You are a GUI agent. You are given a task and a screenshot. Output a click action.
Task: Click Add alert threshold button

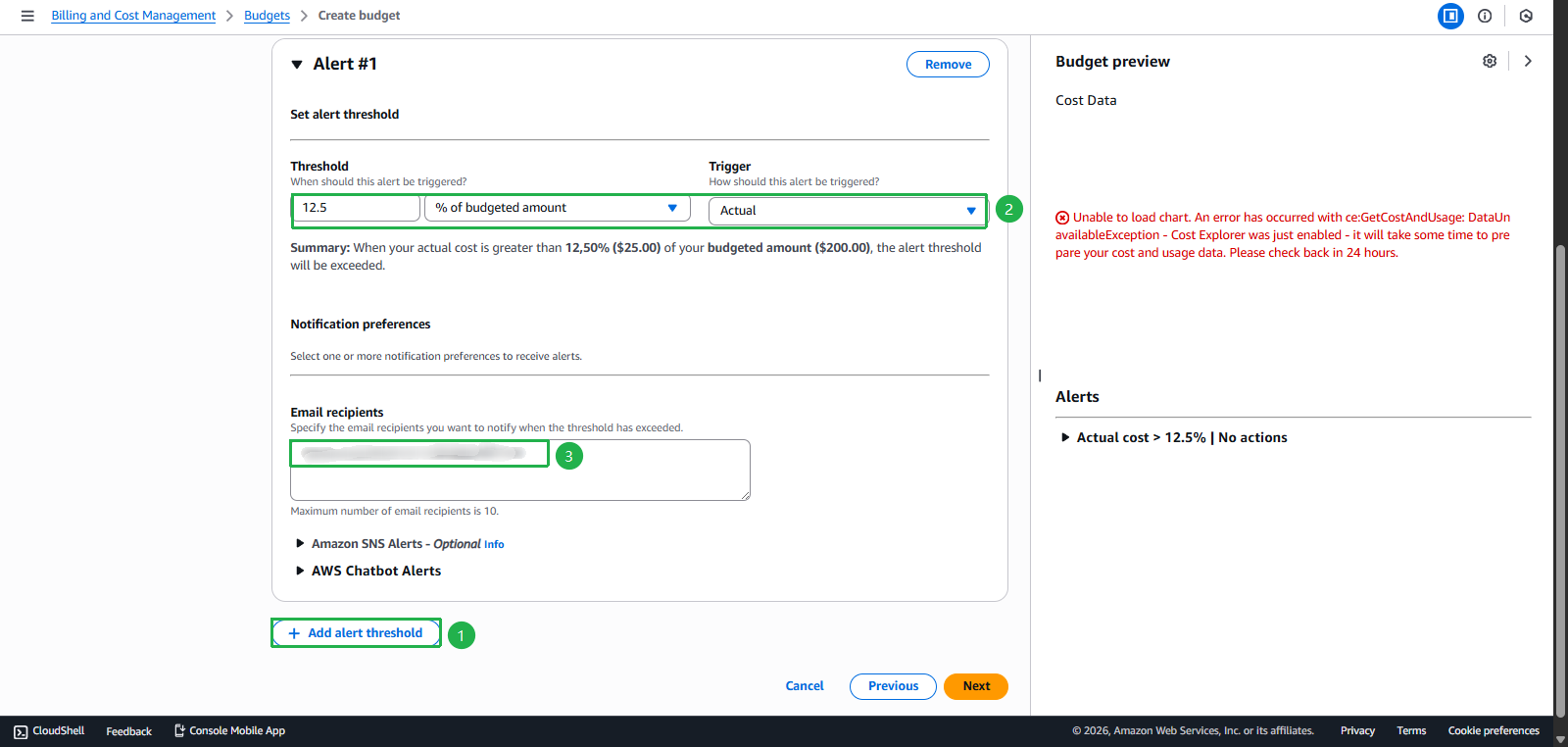[356, 633]
